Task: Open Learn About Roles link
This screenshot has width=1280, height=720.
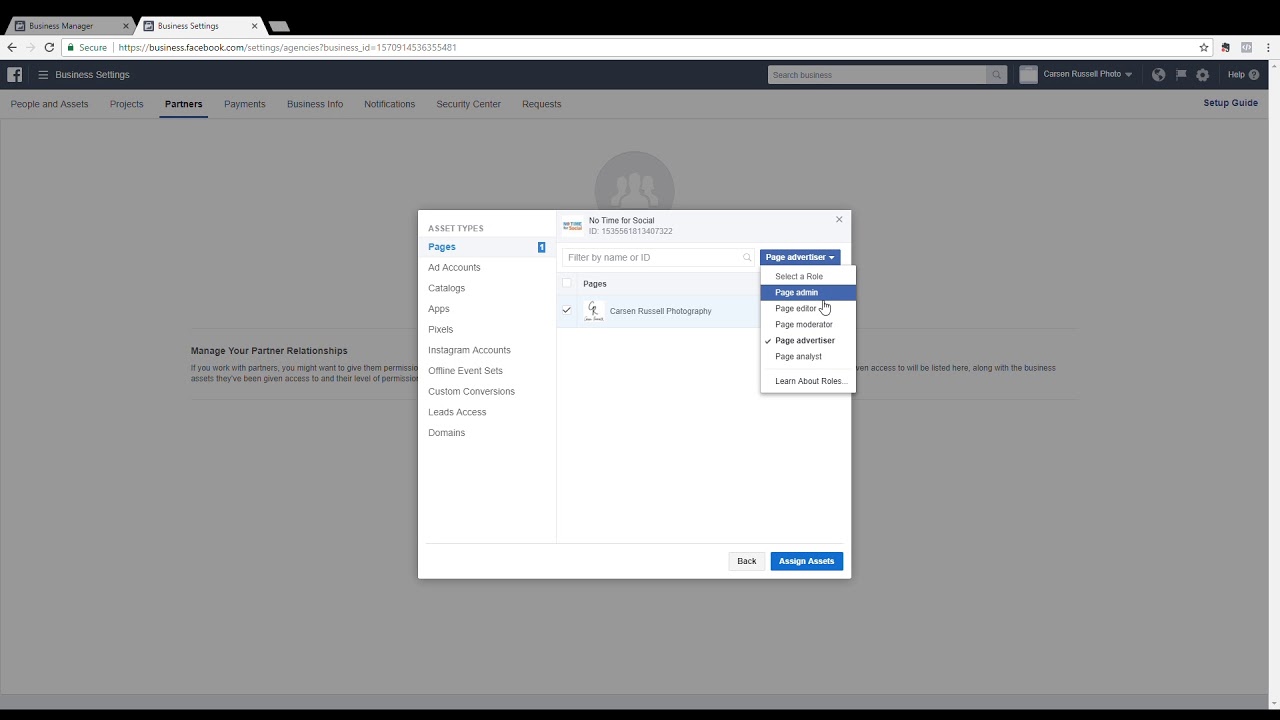Action: point(811,381)
